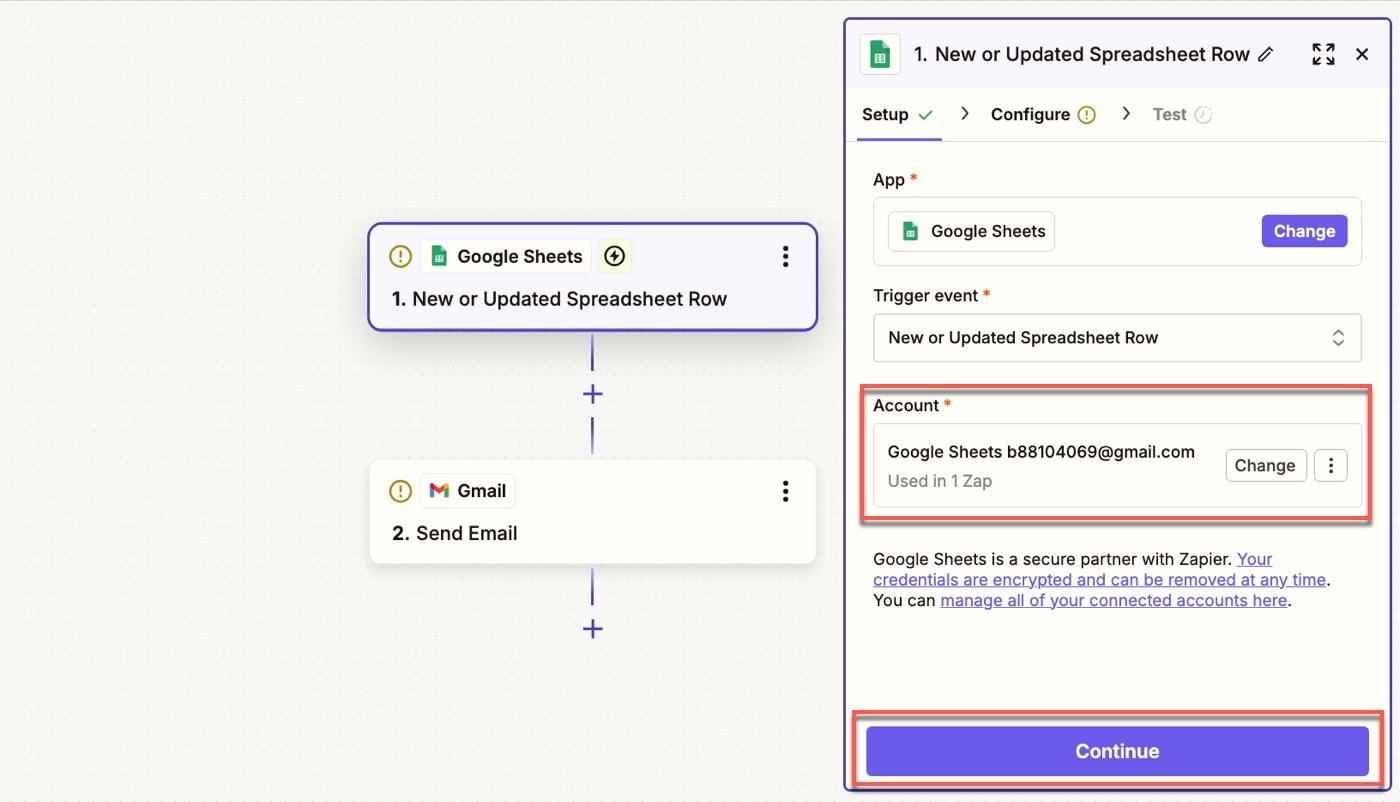Click the lightning bolt trigger icon
This screenshot has height=802, width=1400.
click(x=615, y=257)
